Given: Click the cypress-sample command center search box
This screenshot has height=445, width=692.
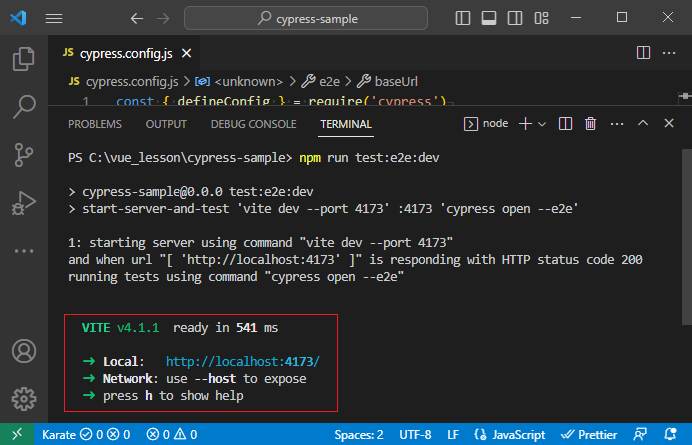Looking at the screenshot, I should (306, 18).
